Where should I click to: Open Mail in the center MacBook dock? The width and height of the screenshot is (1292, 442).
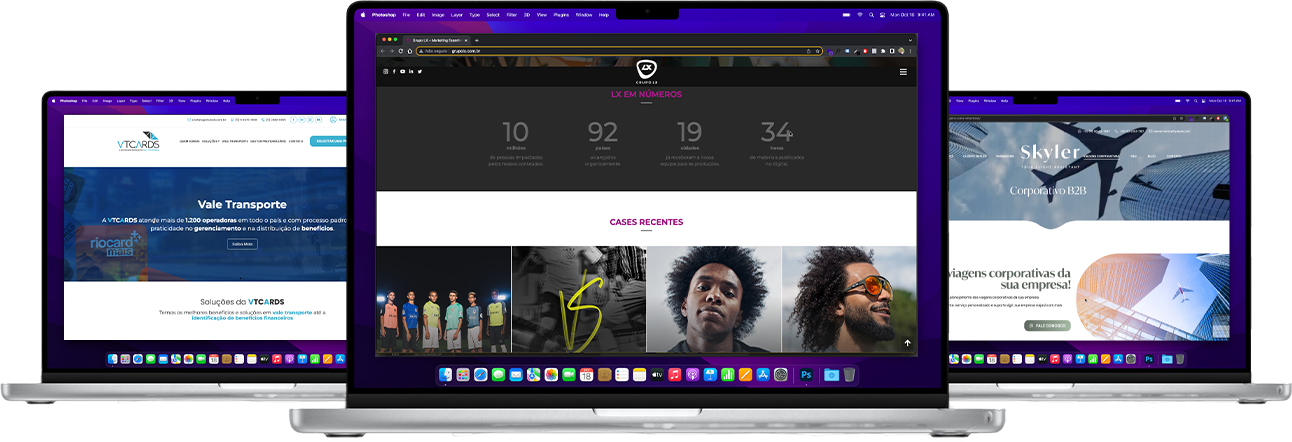pyautogui.click(x=516, y=375)
